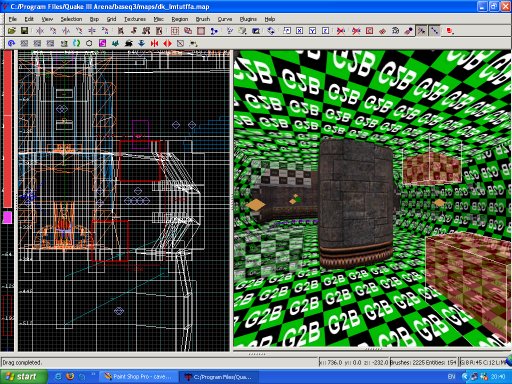Click the Quake editor taskbar button
The width and height of the screenshot is (512, 384).
pos(220,377)
